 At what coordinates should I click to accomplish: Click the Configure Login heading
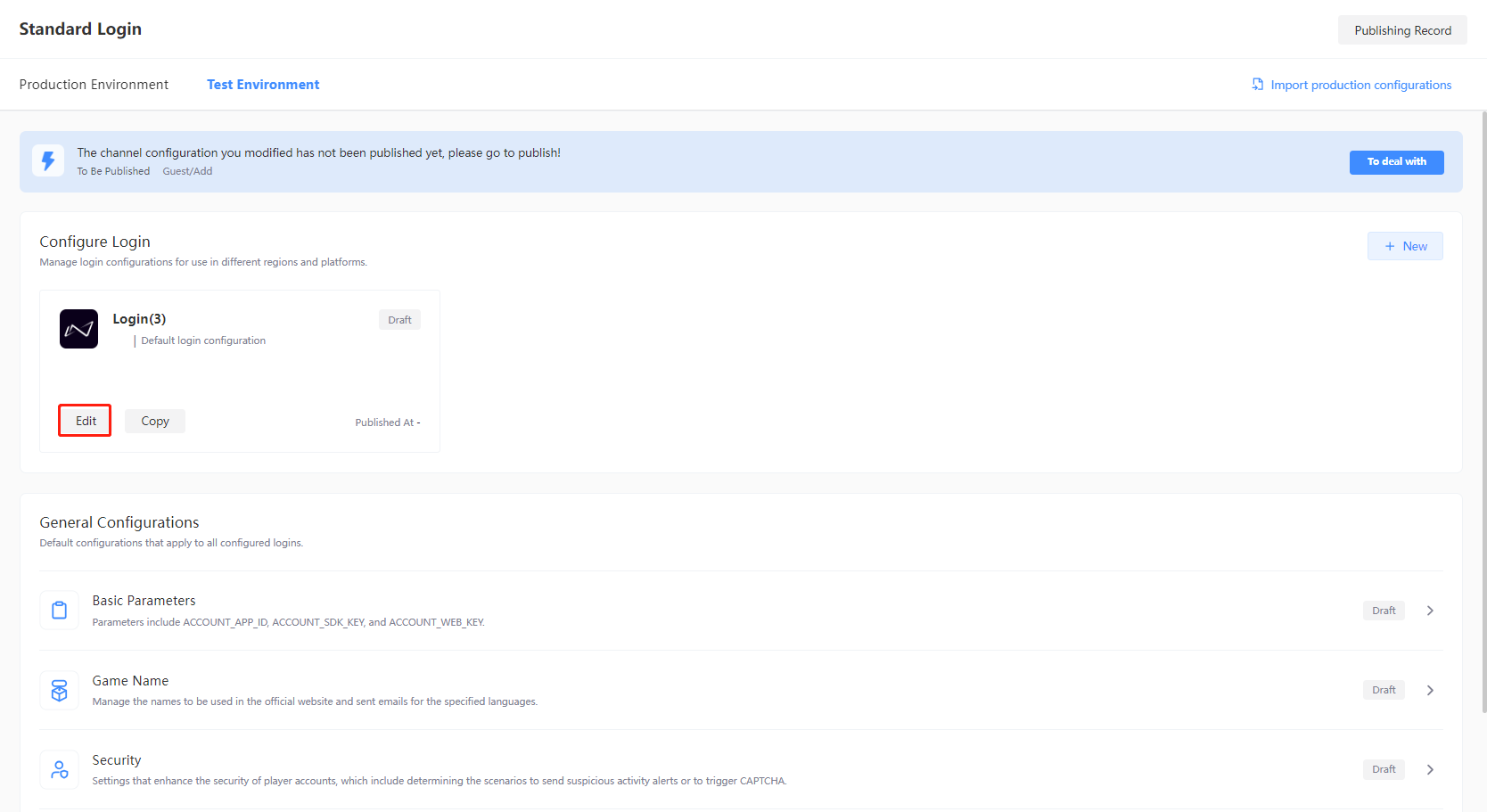click(x=94, y=242)
